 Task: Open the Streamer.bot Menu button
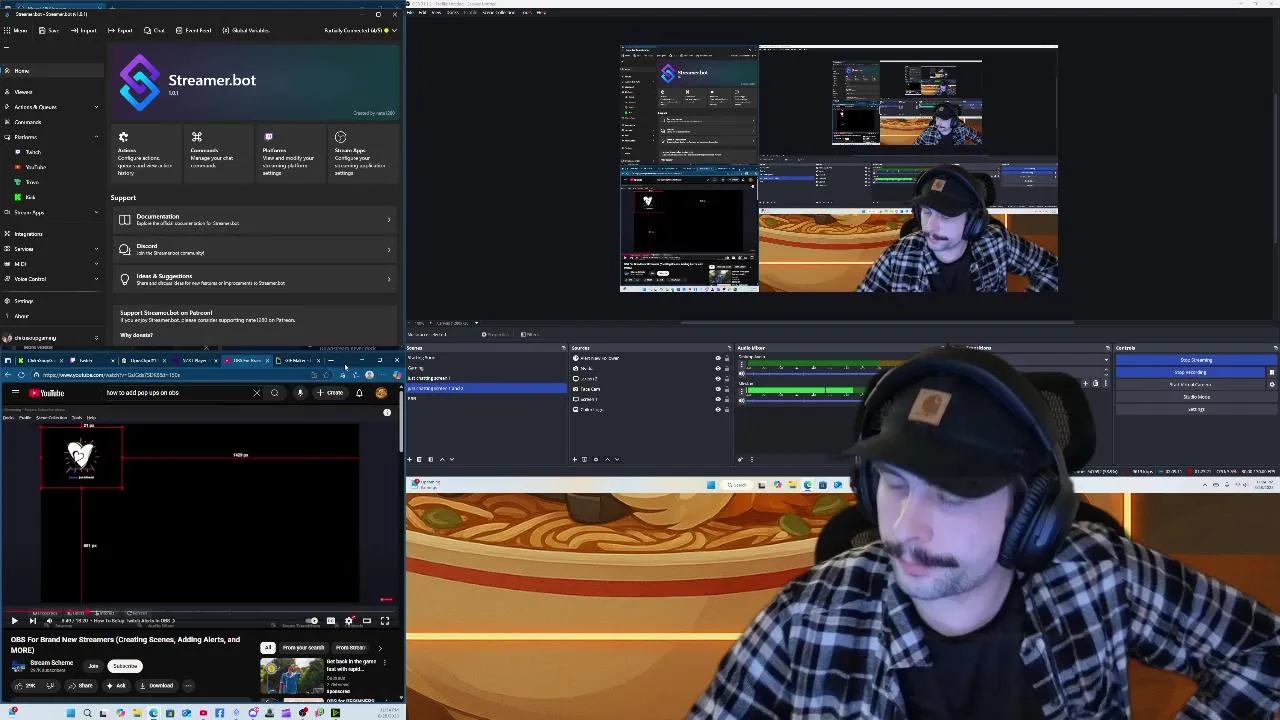(16, 30)
